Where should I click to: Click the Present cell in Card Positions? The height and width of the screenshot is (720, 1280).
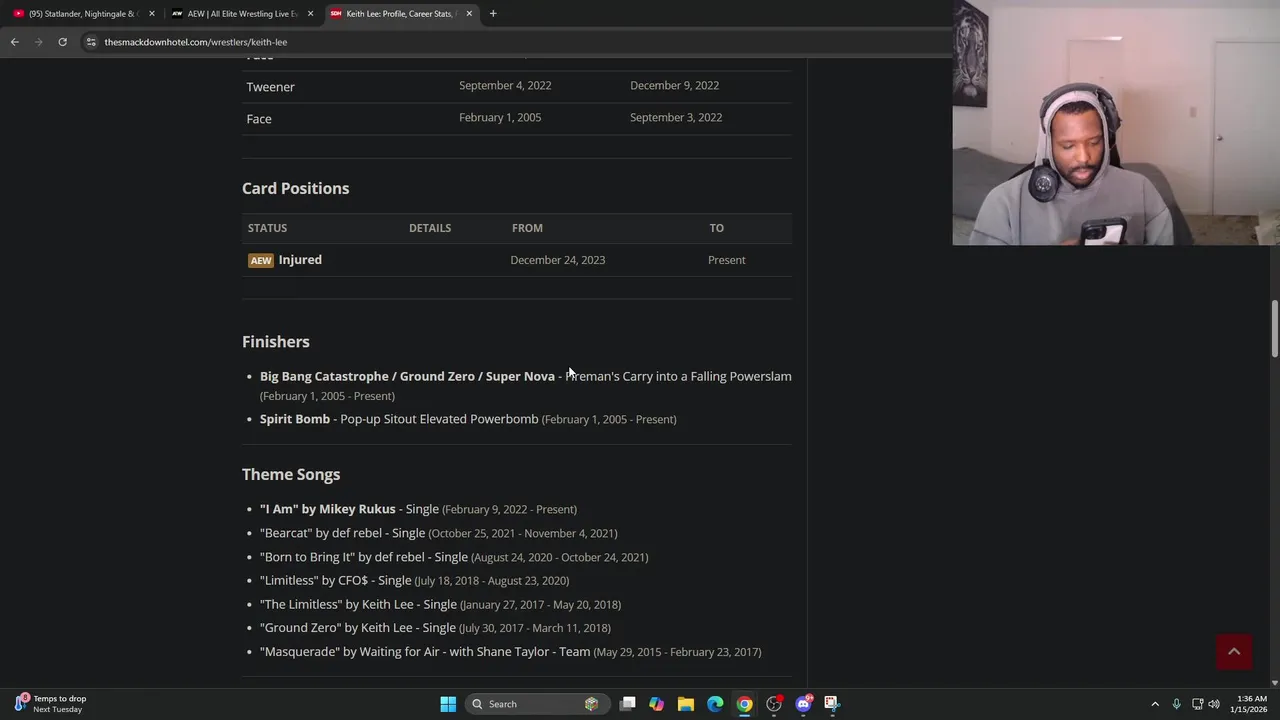tap(726, 260)
